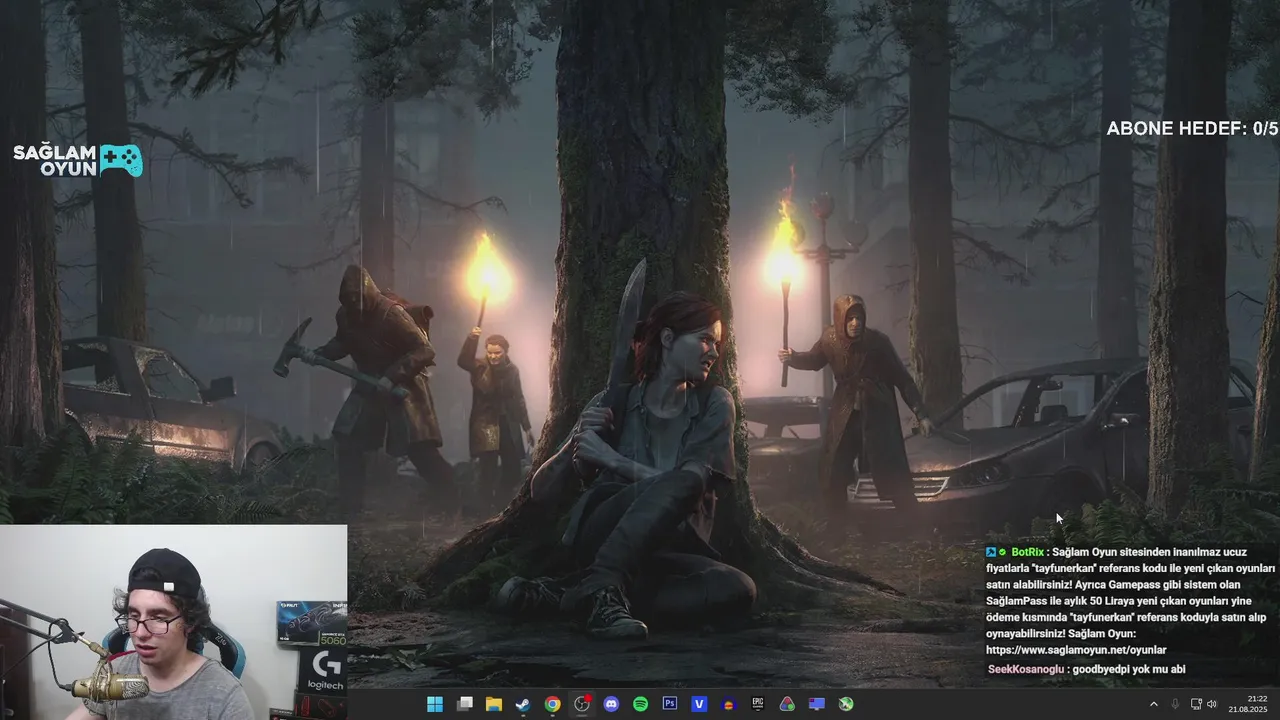Open Epic Games Launcher from the taskbar
The height and width of the screenshot is (720, 1280).
(758, 704)
